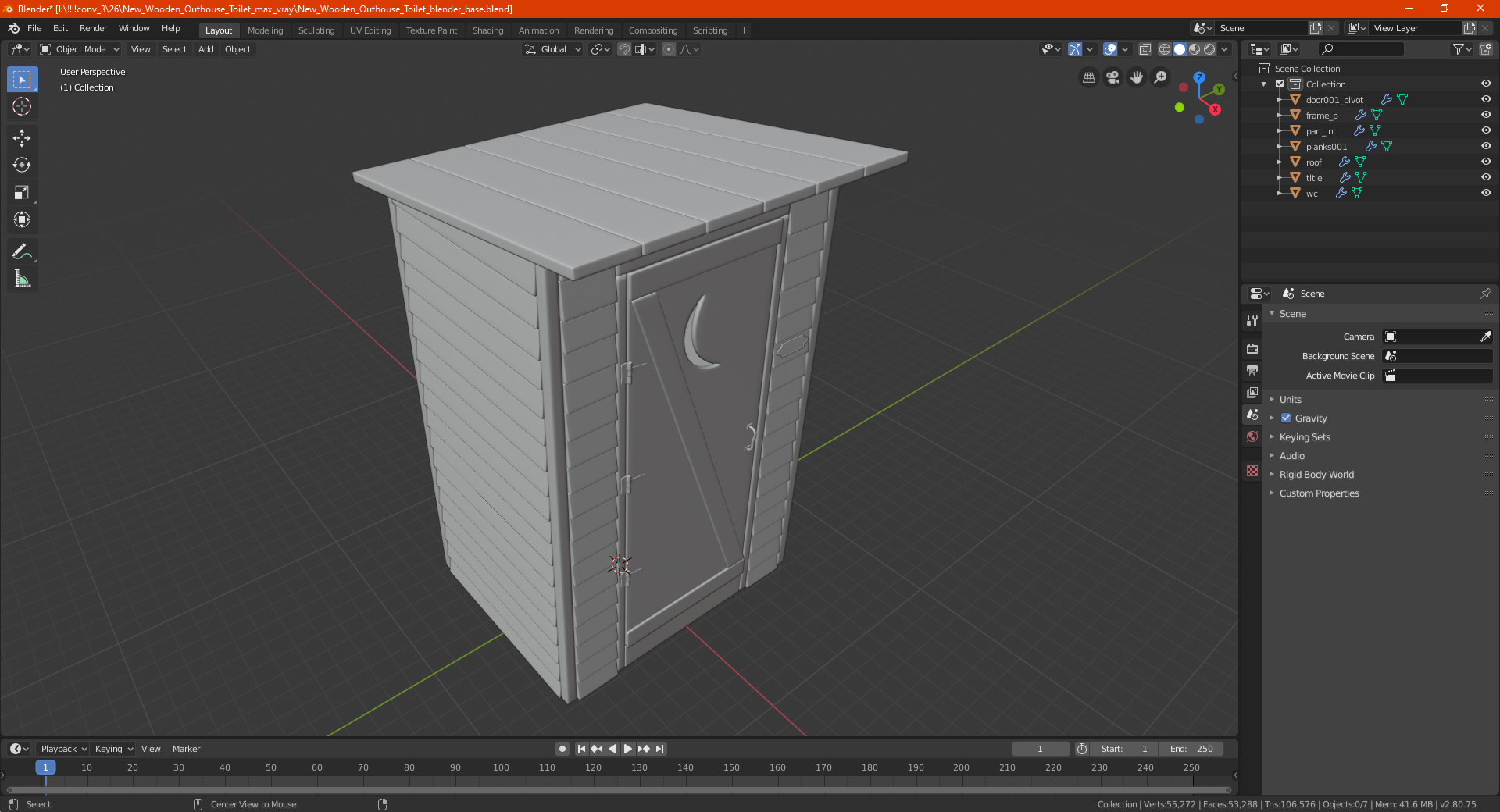Screen dimensions: 1500x812
Task: Click the Camera eyedropper icon
Action: point(1485,337)
